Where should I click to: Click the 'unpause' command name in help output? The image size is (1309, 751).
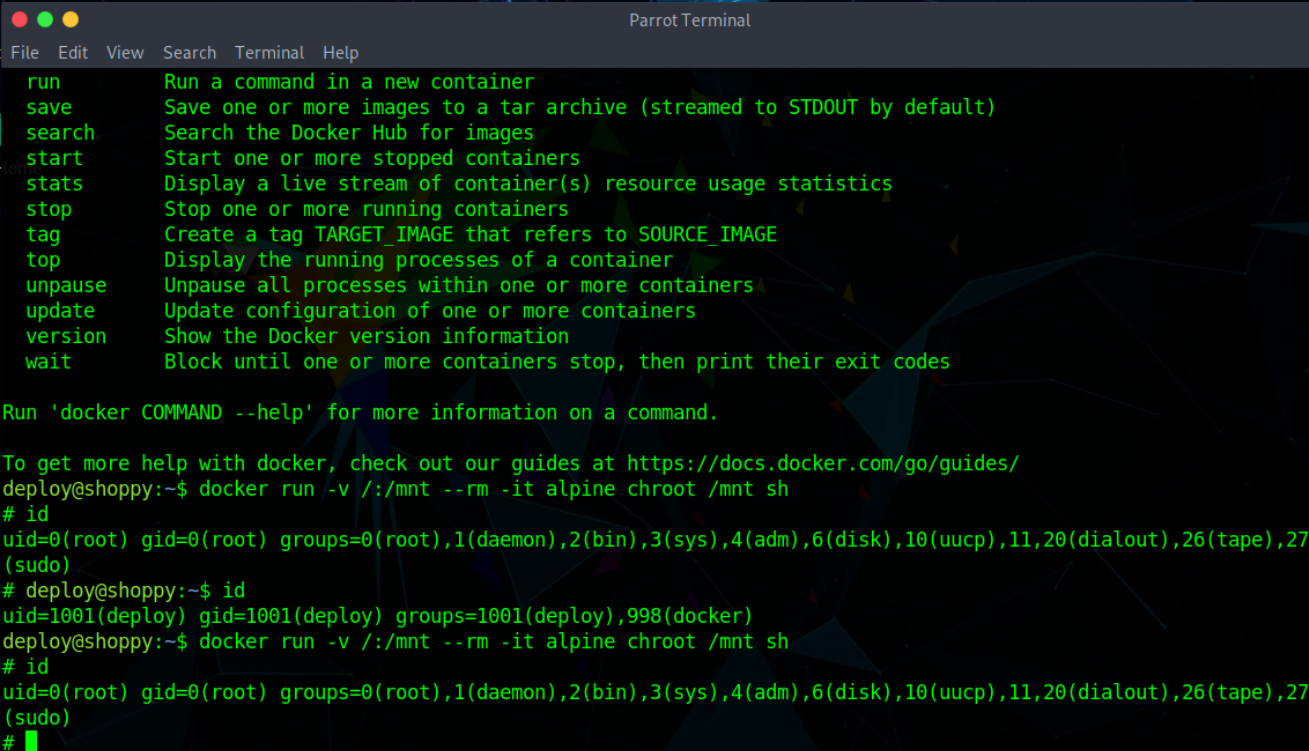click(66, 286)
